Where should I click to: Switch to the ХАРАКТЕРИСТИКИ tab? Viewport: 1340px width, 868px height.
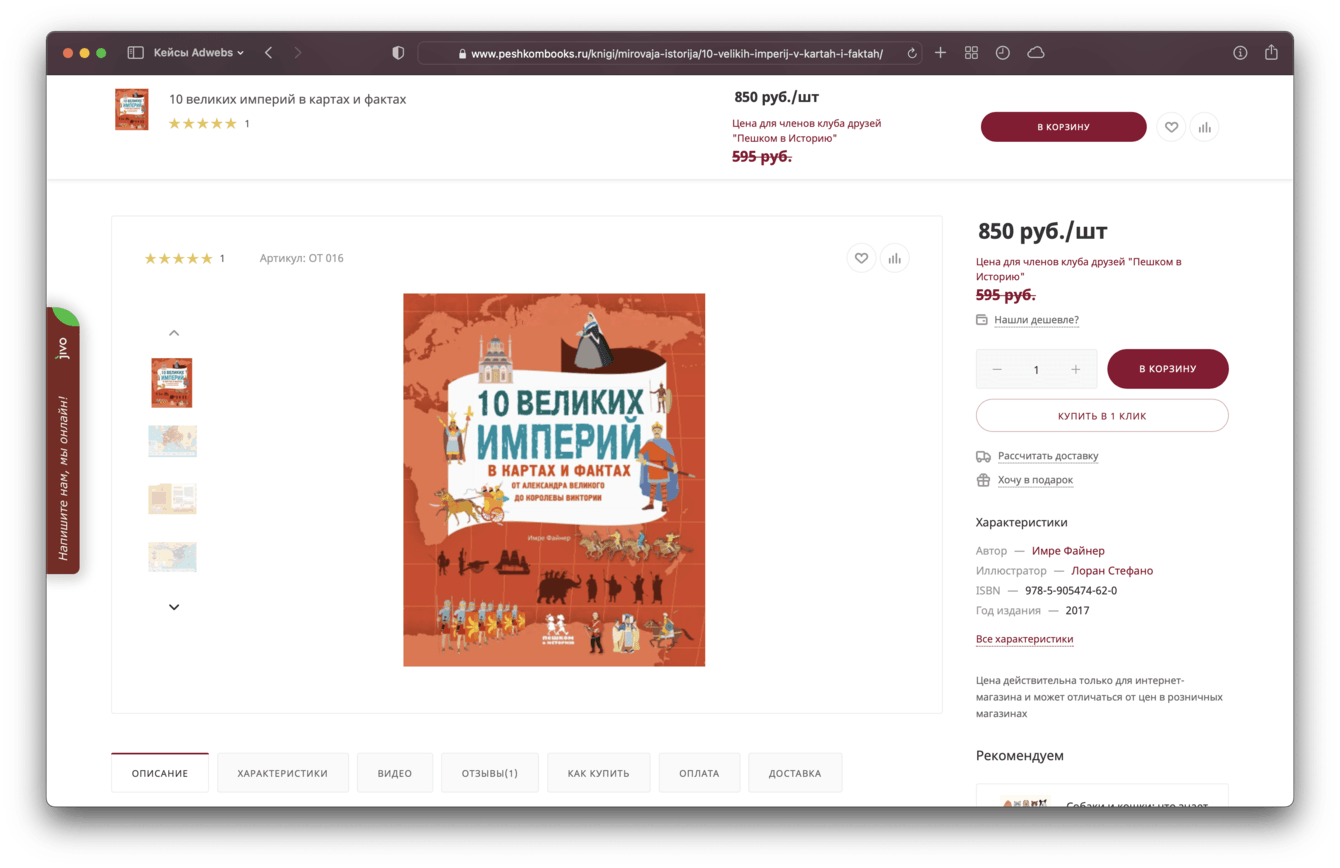[283, 773]
